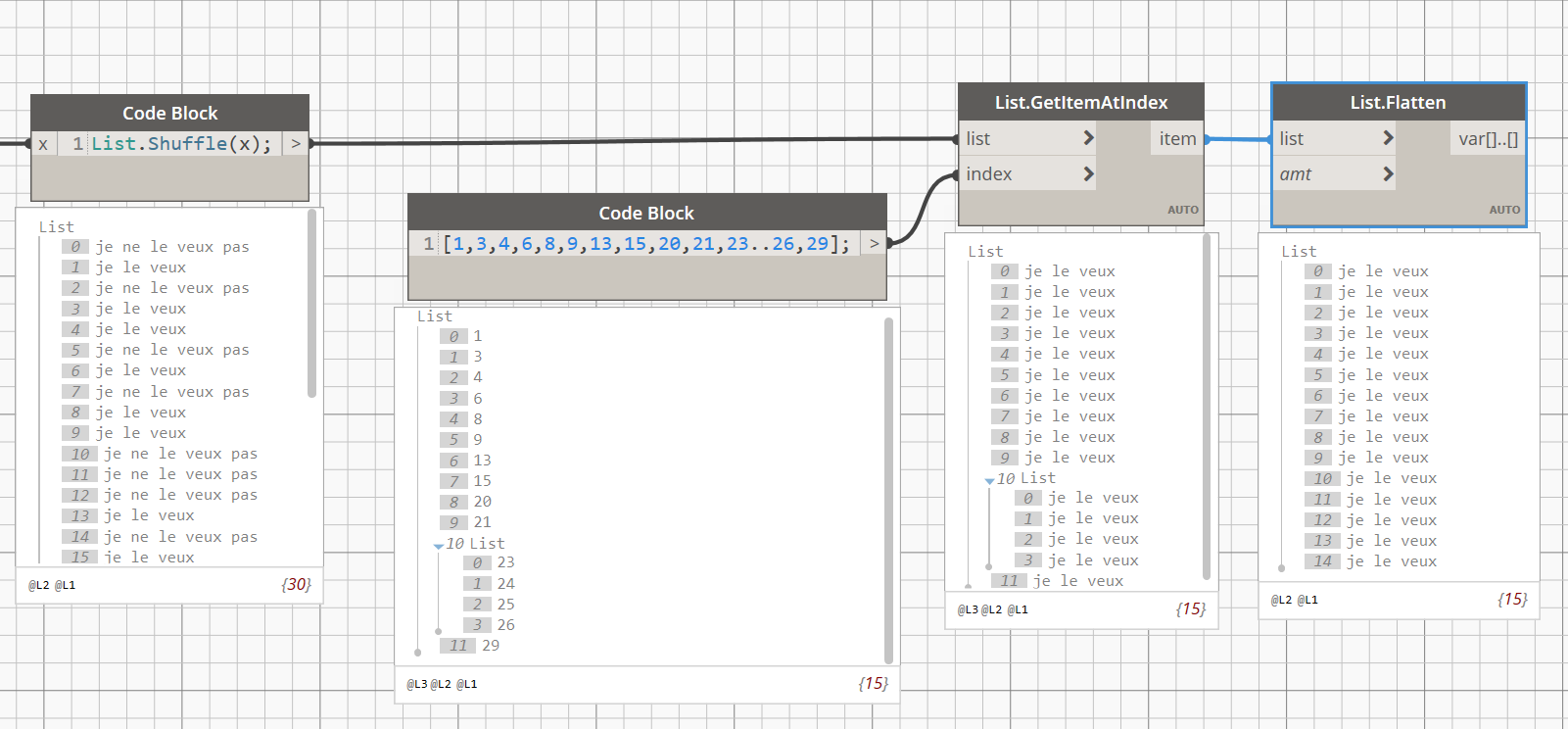Click the list input chevron on List.Flatten
The width and height of the screenshot is (1568, 729).
[x=1388, y=138]
